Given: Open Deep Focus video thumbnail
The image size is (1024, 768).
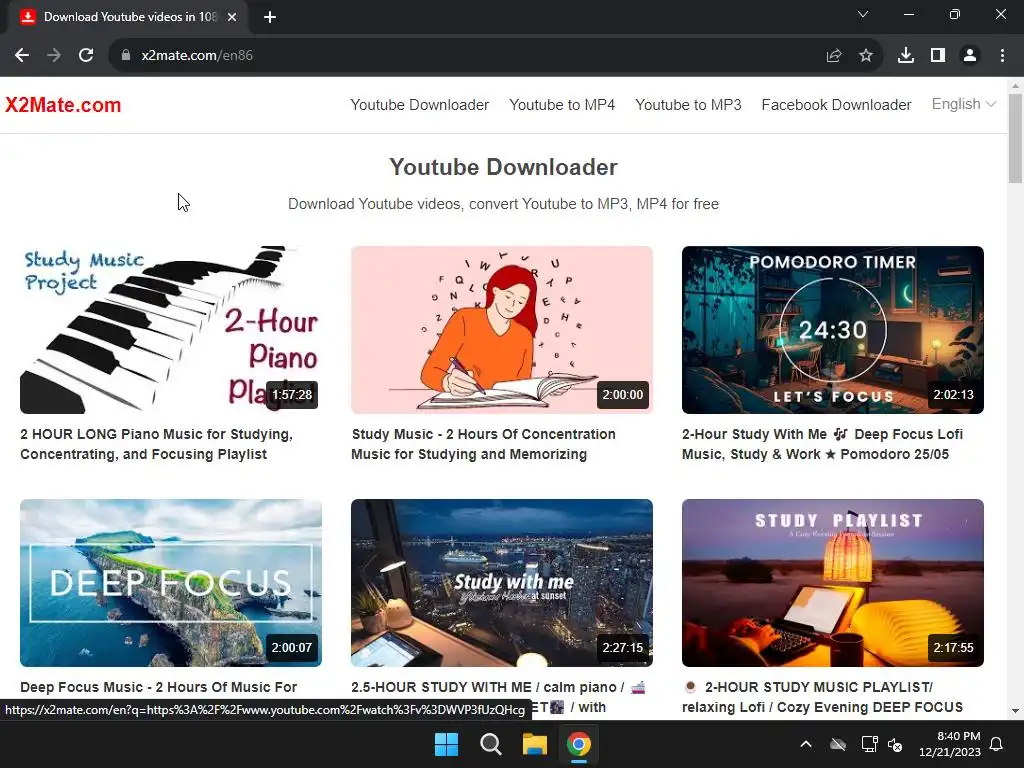Looking at the screenshot, I should 171,583.
